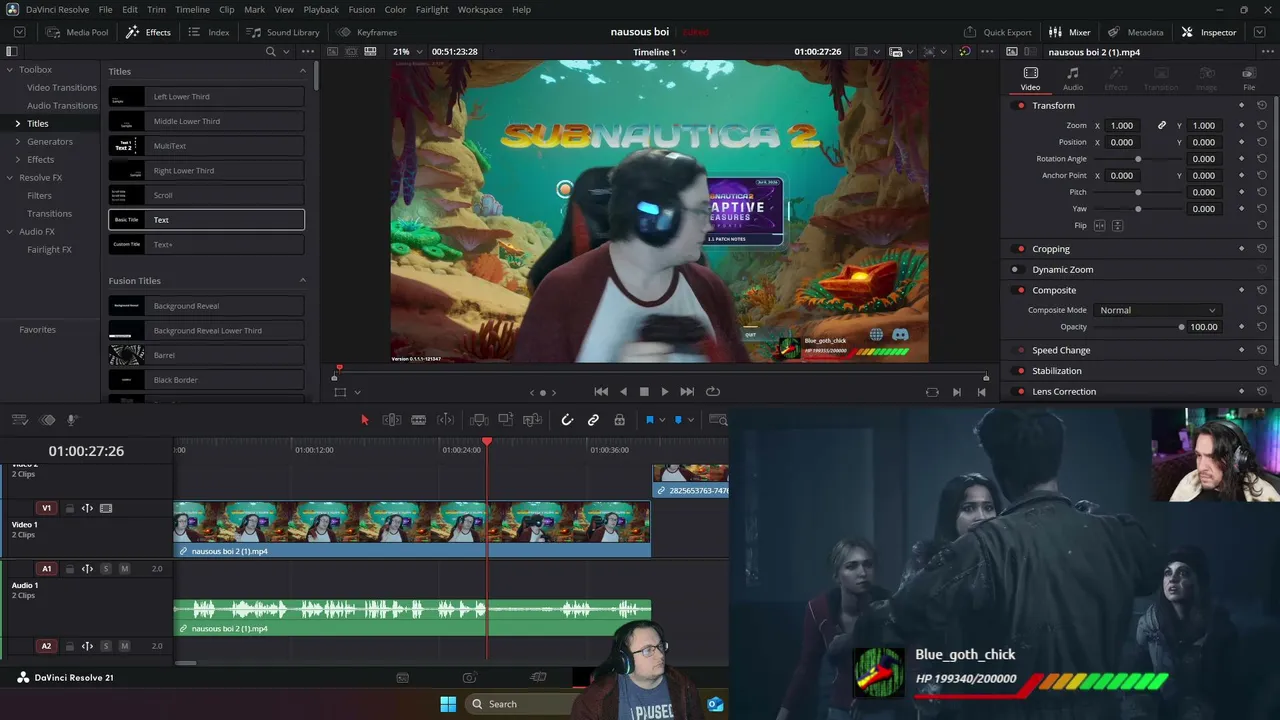Viewport: 1280px width, 720px height.
Task: Open the viewer zoom percentage dropdown
Action: 407,52
